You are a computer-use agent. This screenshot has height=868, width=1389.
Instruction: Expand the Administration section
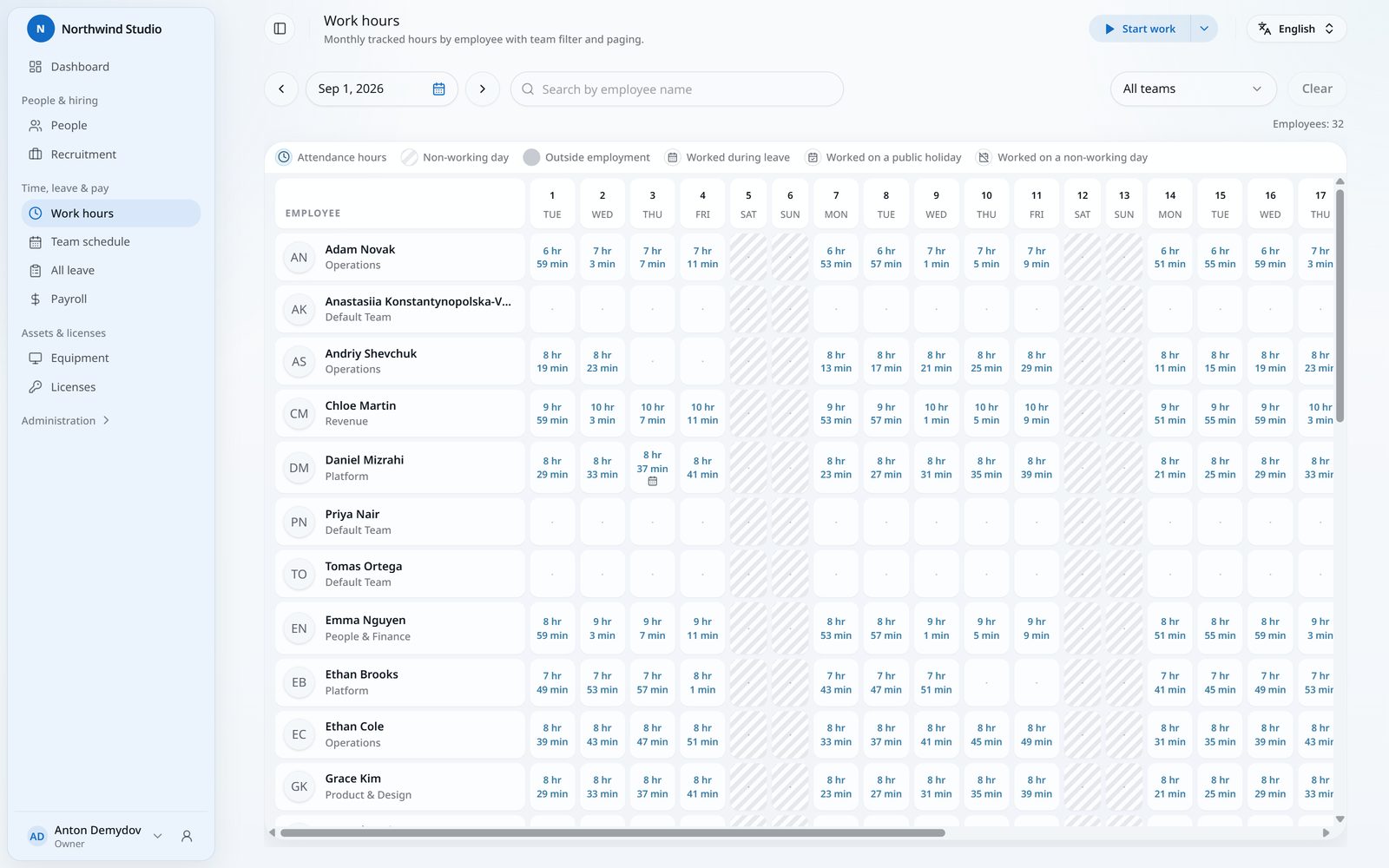(x=66, y=421)
